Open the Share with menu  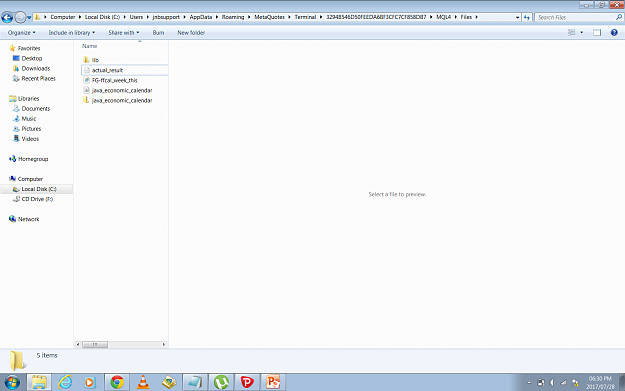point(124,33)
